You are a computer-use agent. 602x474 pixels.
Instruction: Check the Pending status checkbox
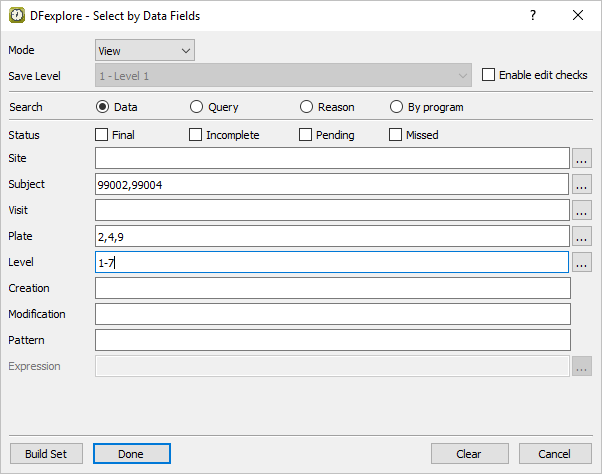coord(306,135)
